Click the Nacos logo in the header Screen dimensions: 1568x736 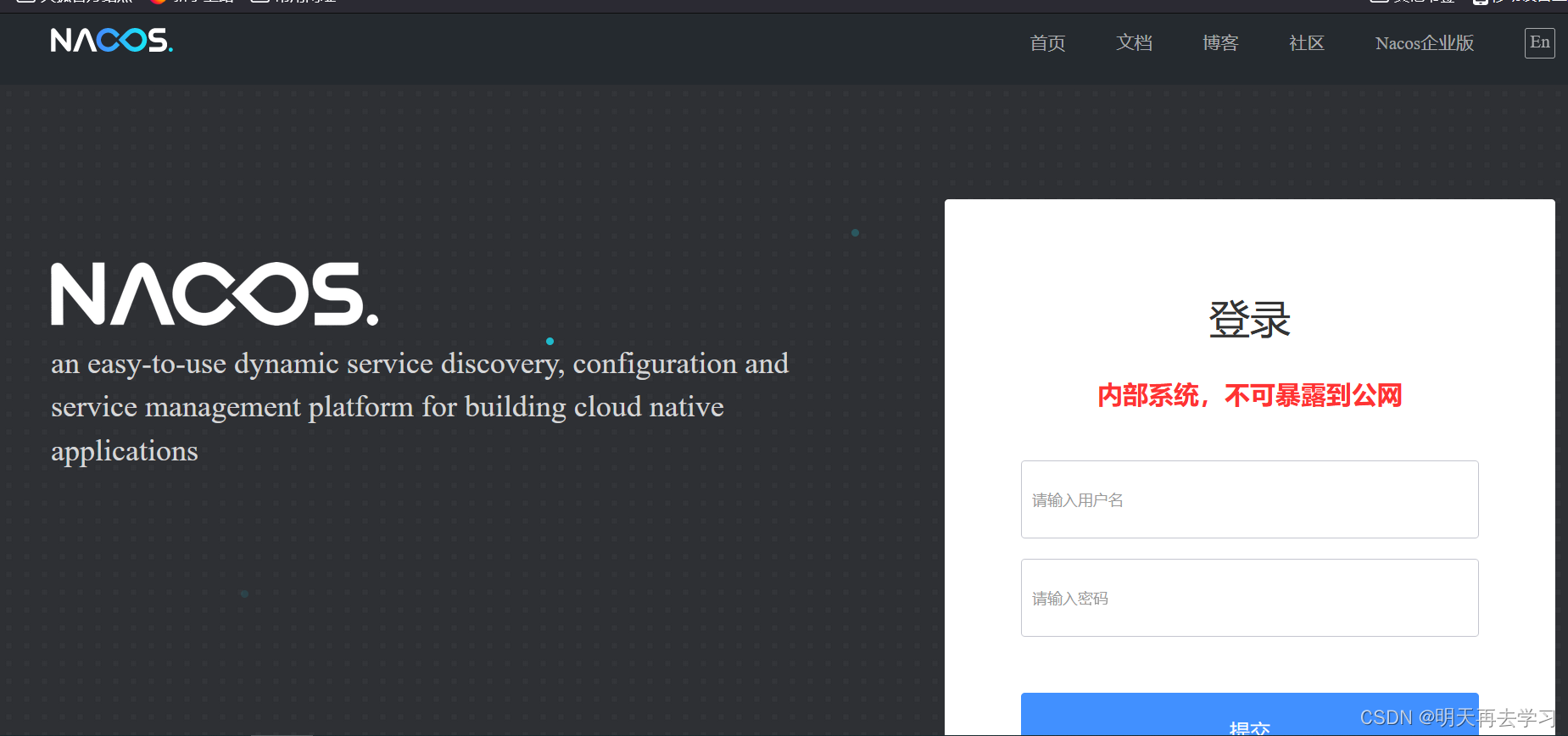tap(111, 40)
